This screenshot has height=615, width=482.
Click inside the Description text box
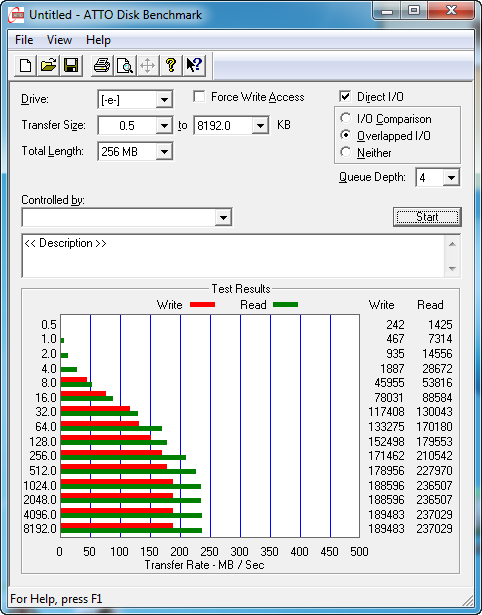tap(234, 256)
